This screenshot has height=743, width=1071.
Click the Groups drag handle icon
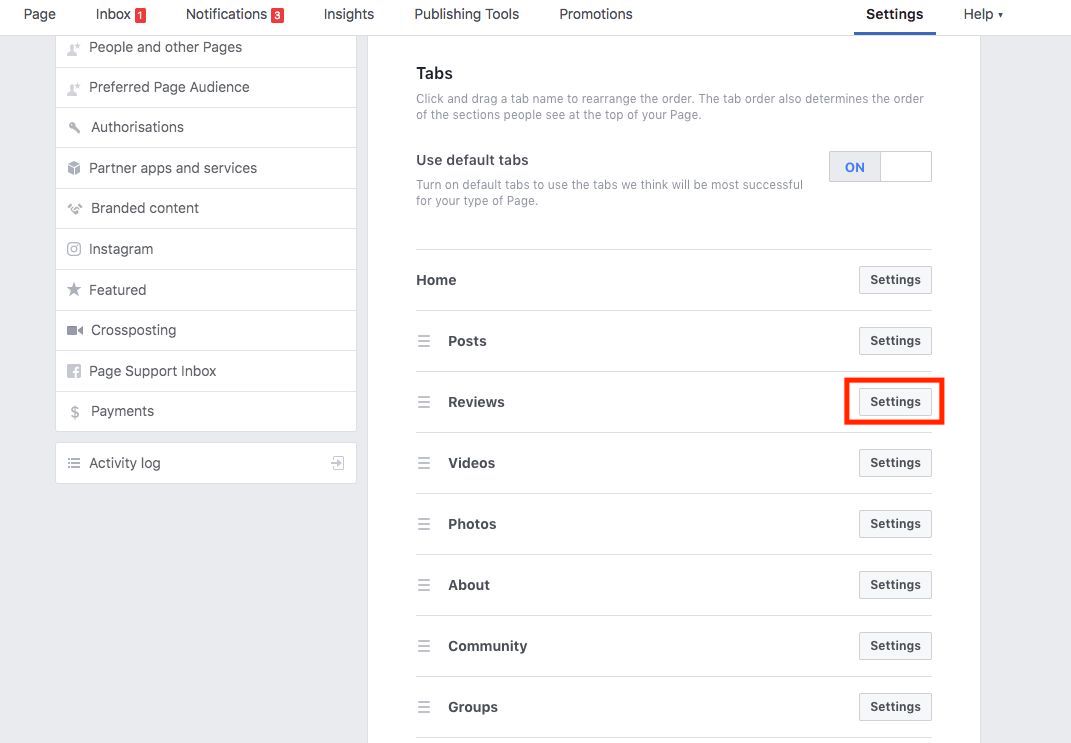click(424, 707)
